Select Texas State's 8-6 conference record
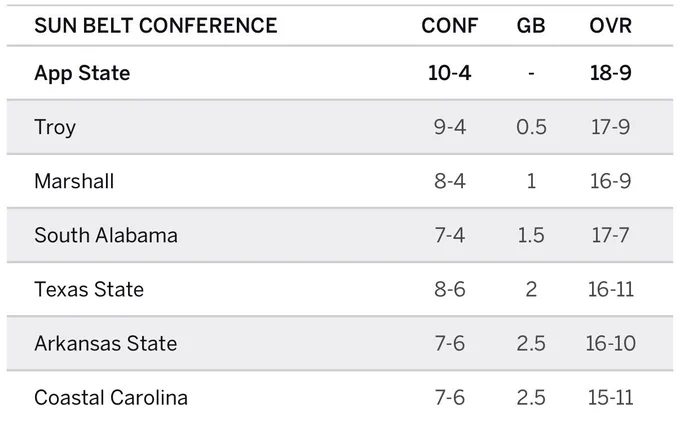680x421 pixels. pyautogui.click(x=450, y=289)
